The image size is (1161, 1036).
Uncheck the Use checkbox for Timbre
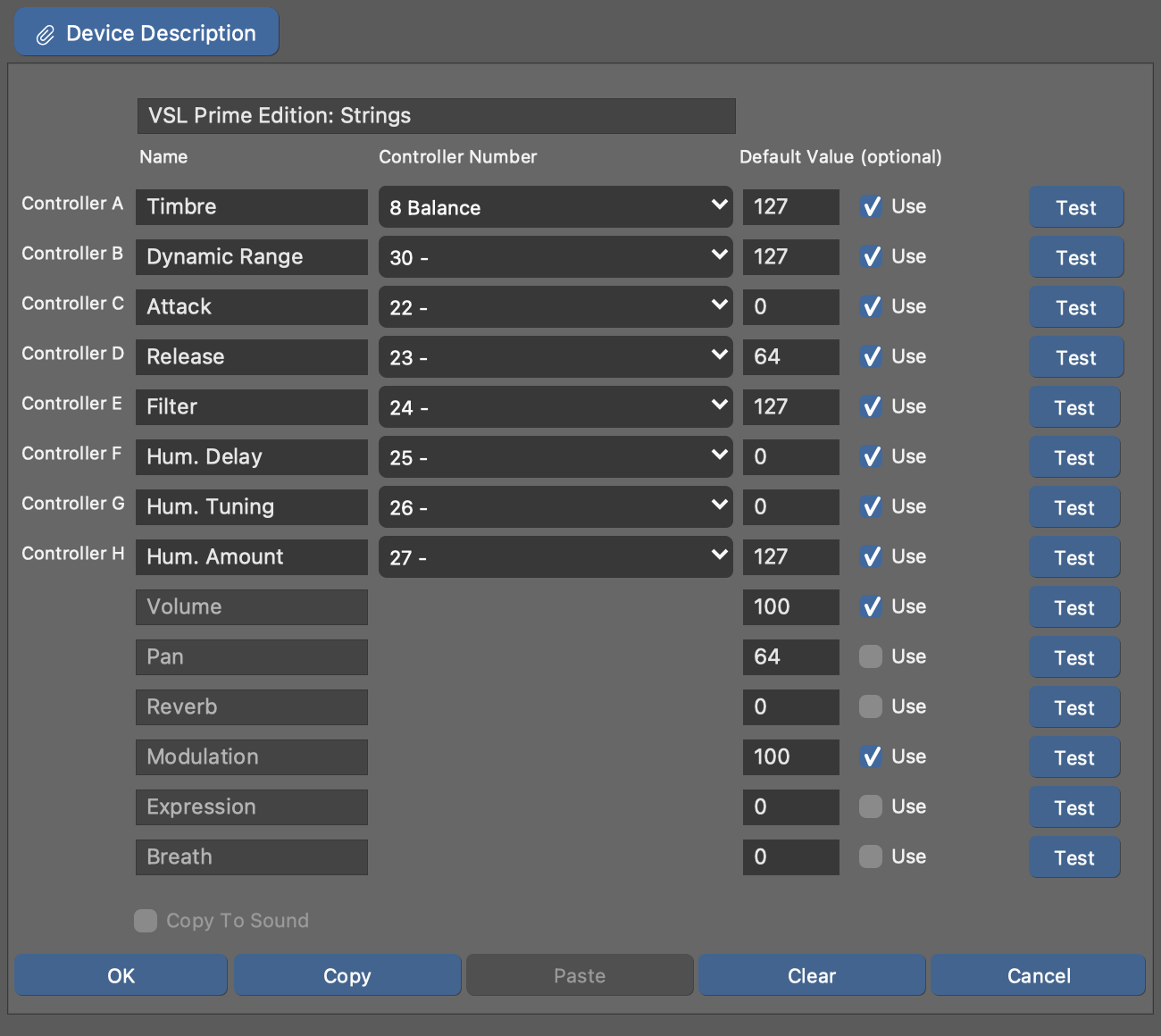coord(871,207)
